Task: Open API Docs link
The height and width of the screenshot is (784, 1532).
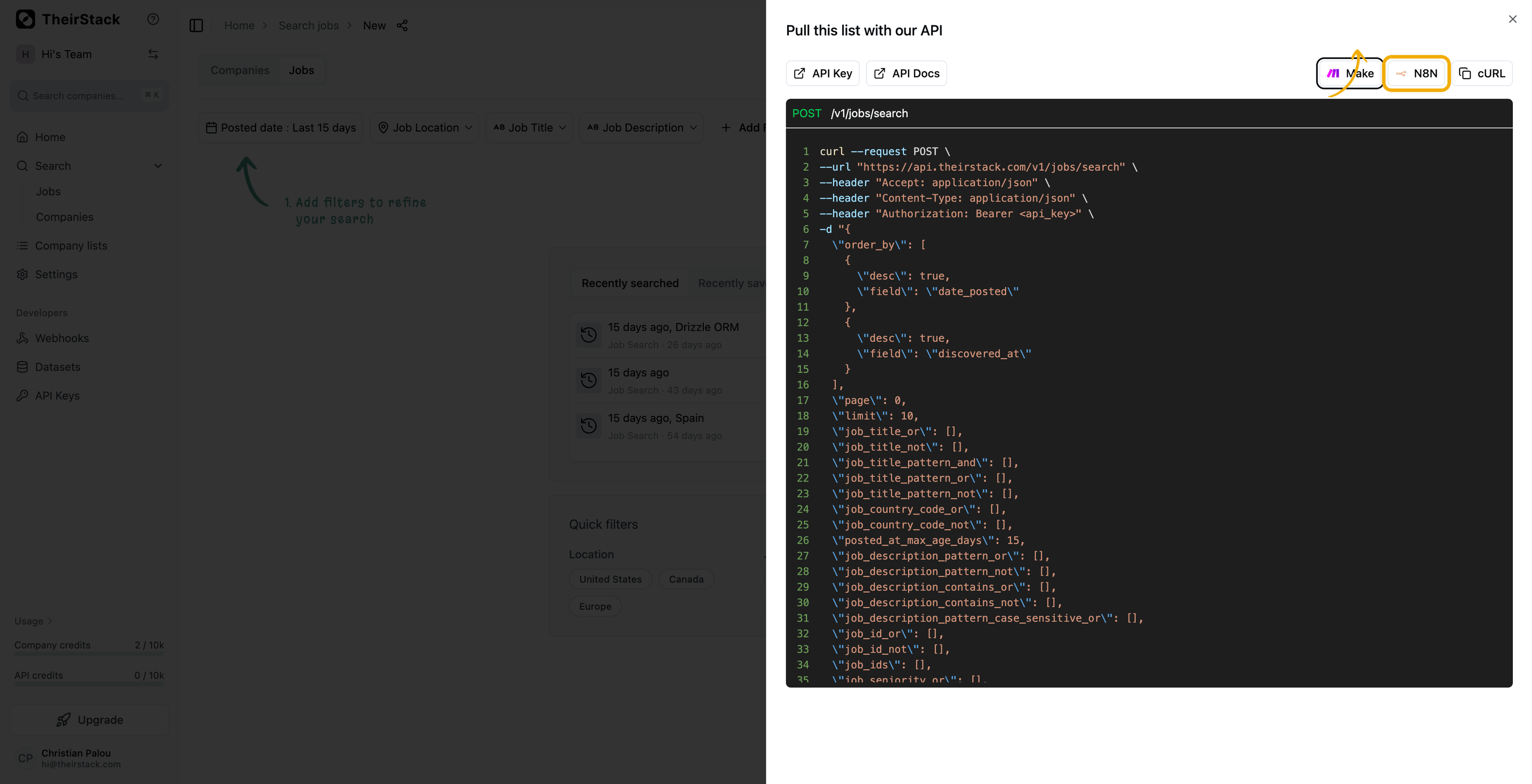Action: point(906,73)
